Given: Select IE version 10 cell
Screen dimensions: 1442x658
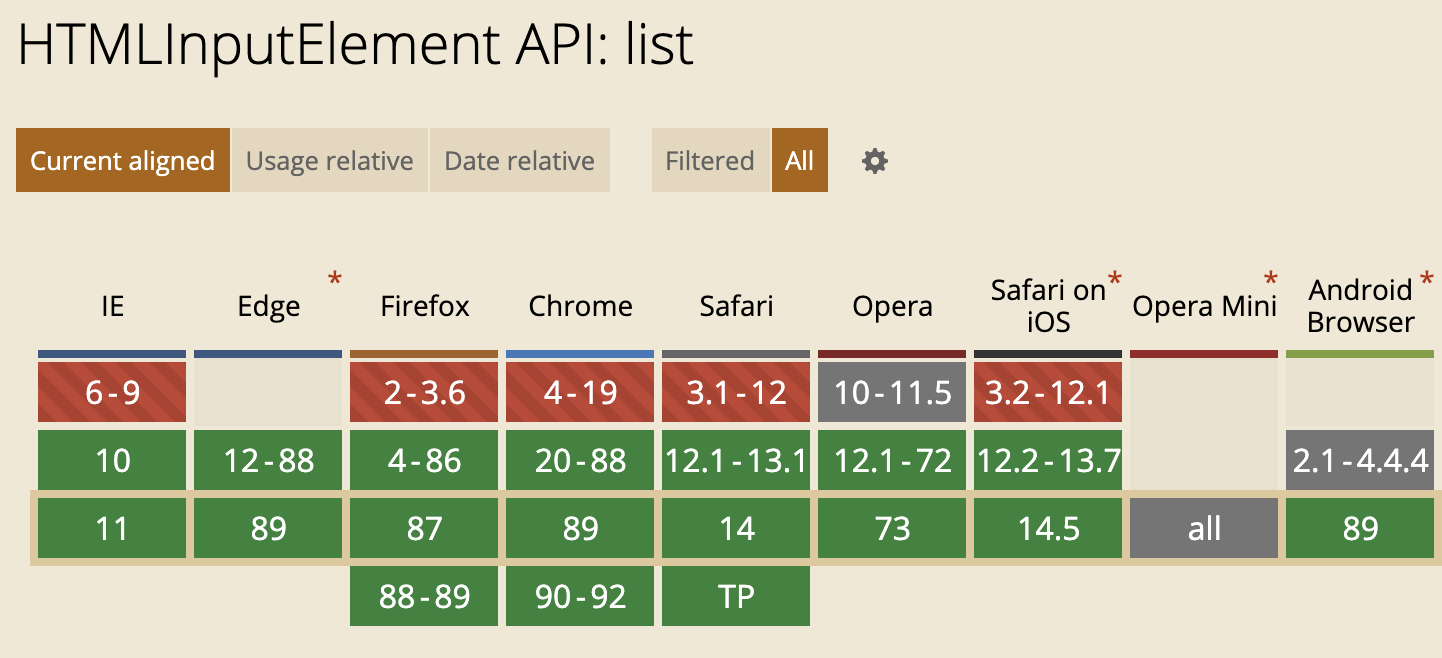Looking at the screenshot, I should point(112,460).
